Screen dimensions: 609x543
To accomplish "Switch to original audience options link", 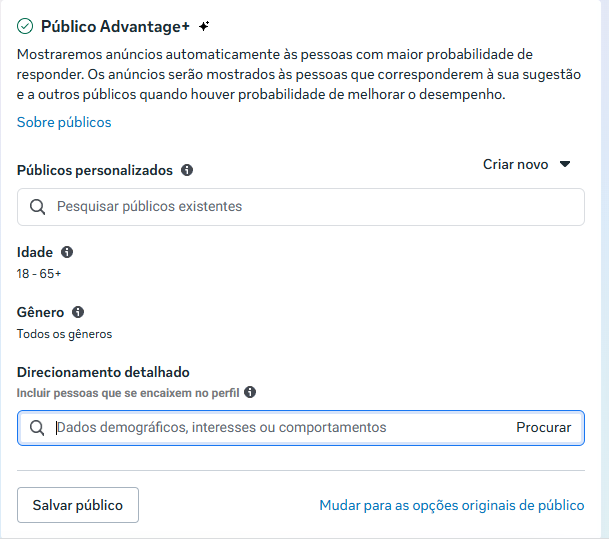I will click(x=451, y=505).
